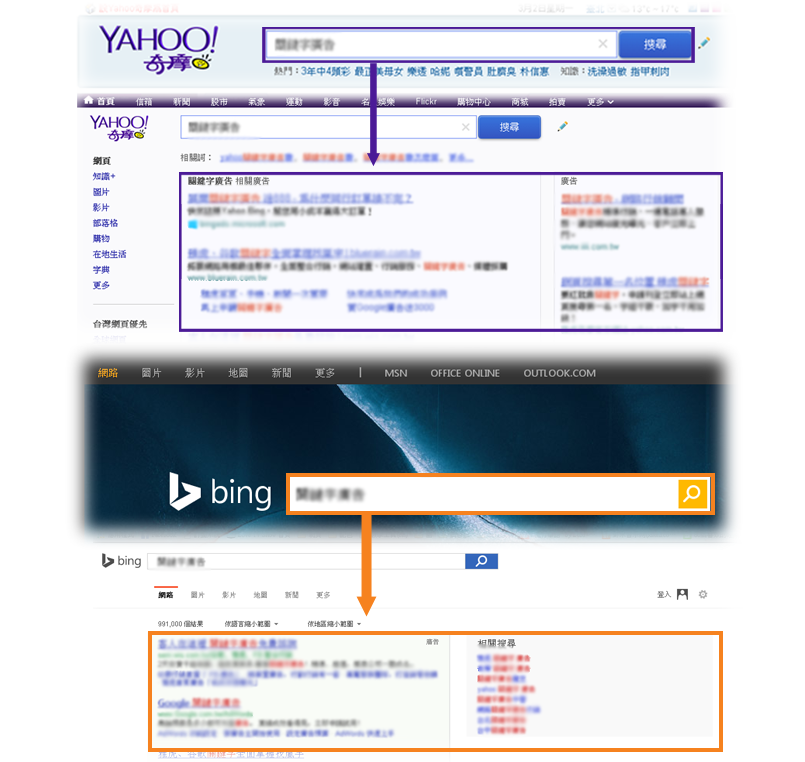Open 更多 in the dark Bing homepage nav
Image resolution: width=805 pixels, height=762 pixels.
[325, 373]
